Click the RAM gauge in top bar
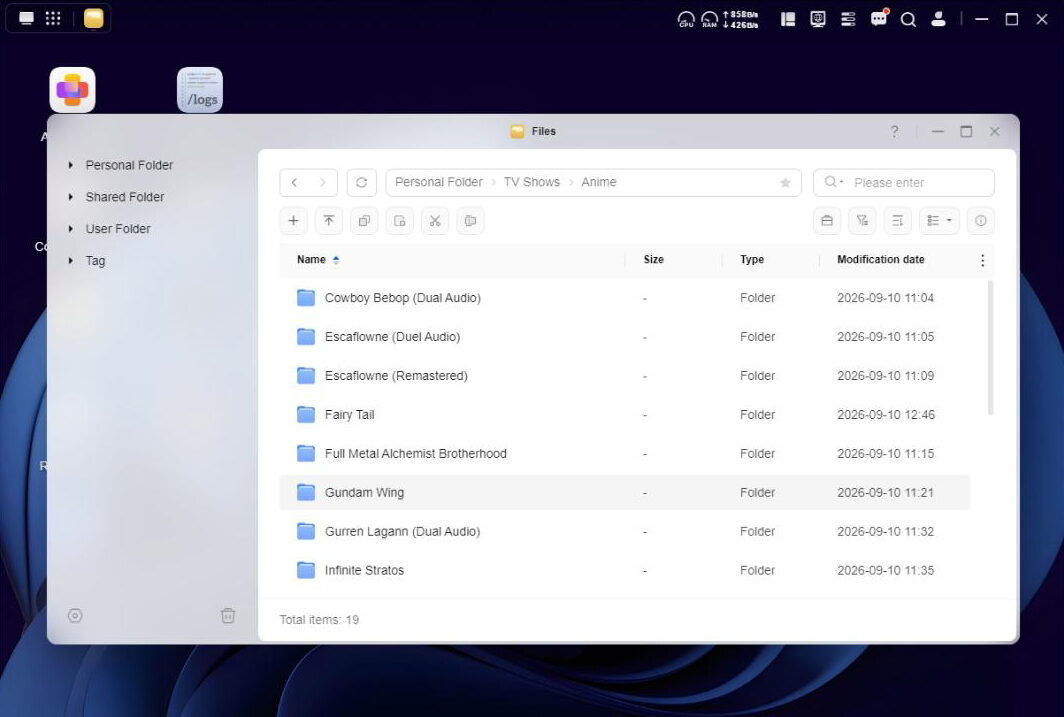Image resolution: width=1064 pixels, height=717 pixels. (709, 19)
